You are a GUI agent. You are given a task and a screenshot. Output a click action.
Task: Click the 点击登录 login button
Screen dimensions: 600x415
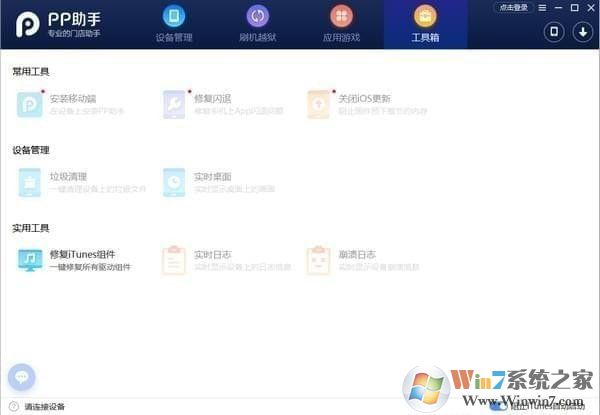pos(514,7)
